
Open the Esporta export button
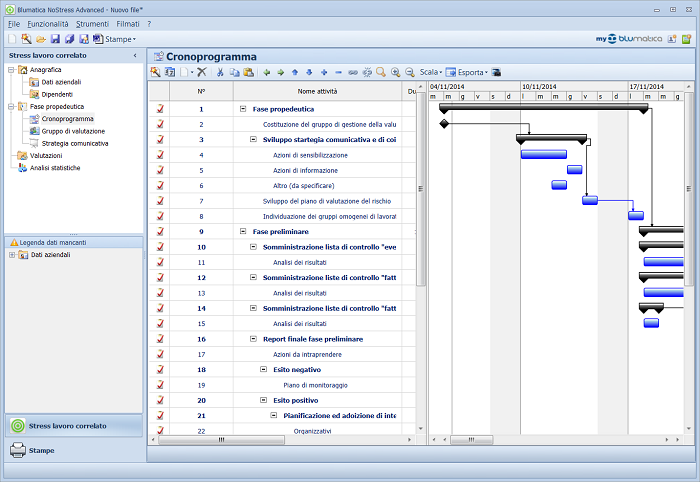(467, 73)
